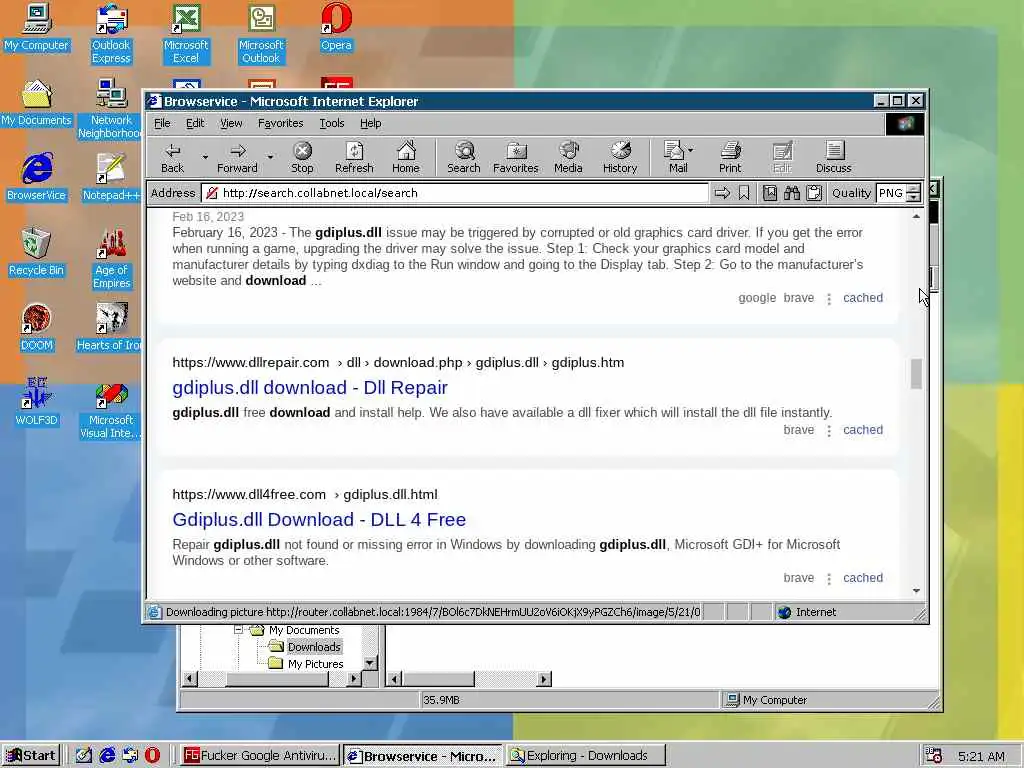Image resolution: width=1024 pixels, height=768 pixels.
Task: Open the Forward history dropdown arrow
Action: (x=270, y=157)
